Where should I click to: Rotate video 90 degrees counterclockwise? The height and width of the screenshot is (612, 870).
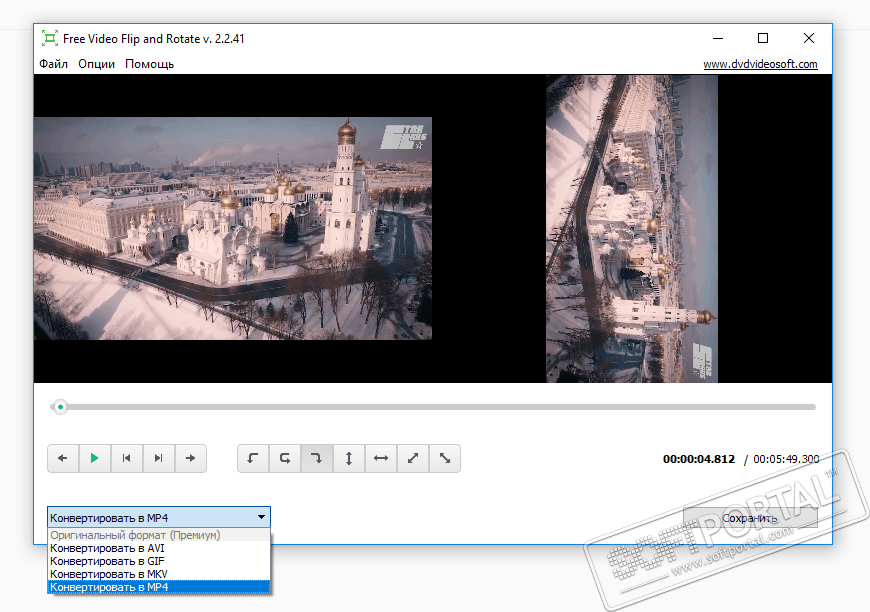pos(253,458)
